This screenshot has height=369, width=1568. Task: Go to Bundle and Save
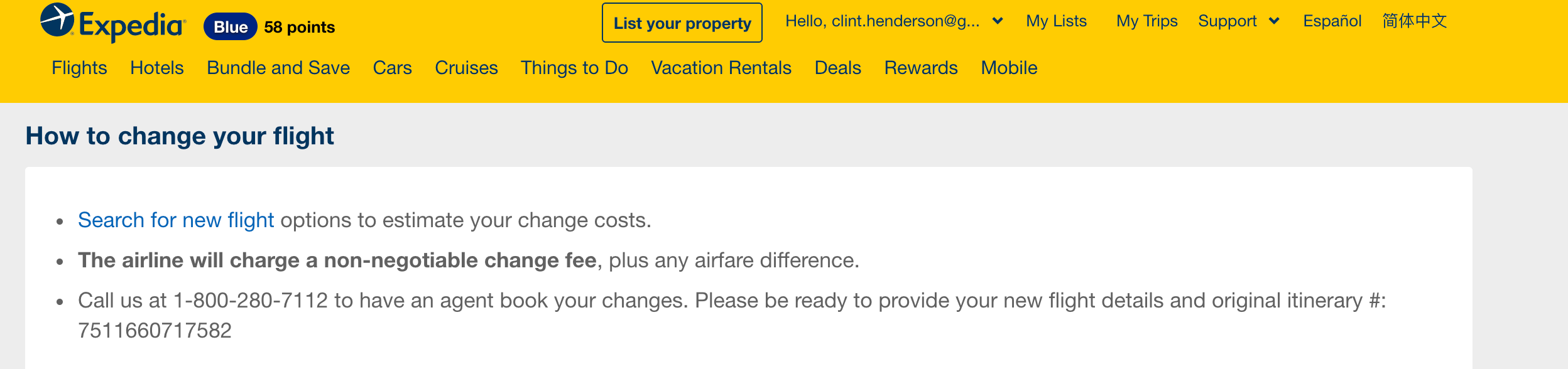click(x=278, y=68)
